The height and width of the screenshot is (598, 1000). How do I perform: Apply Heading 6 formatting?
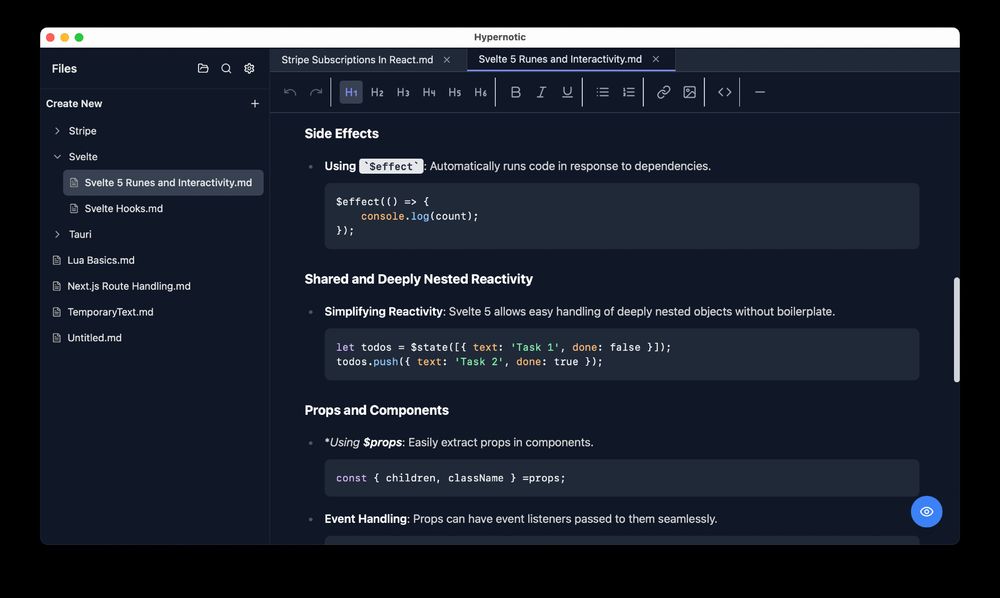(x=481, y=92)
